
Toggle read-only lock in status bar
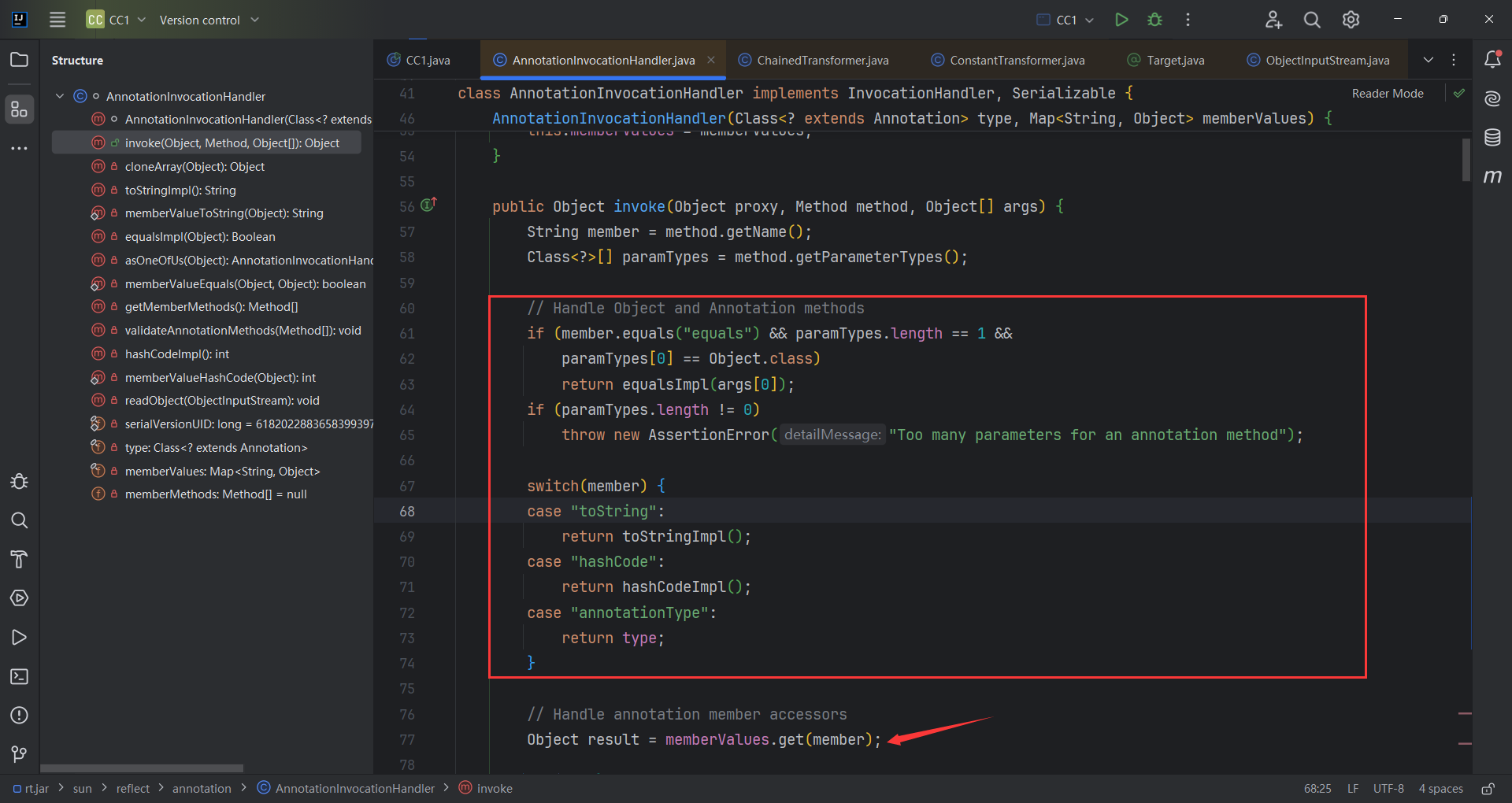click(x=1488, y=788)
